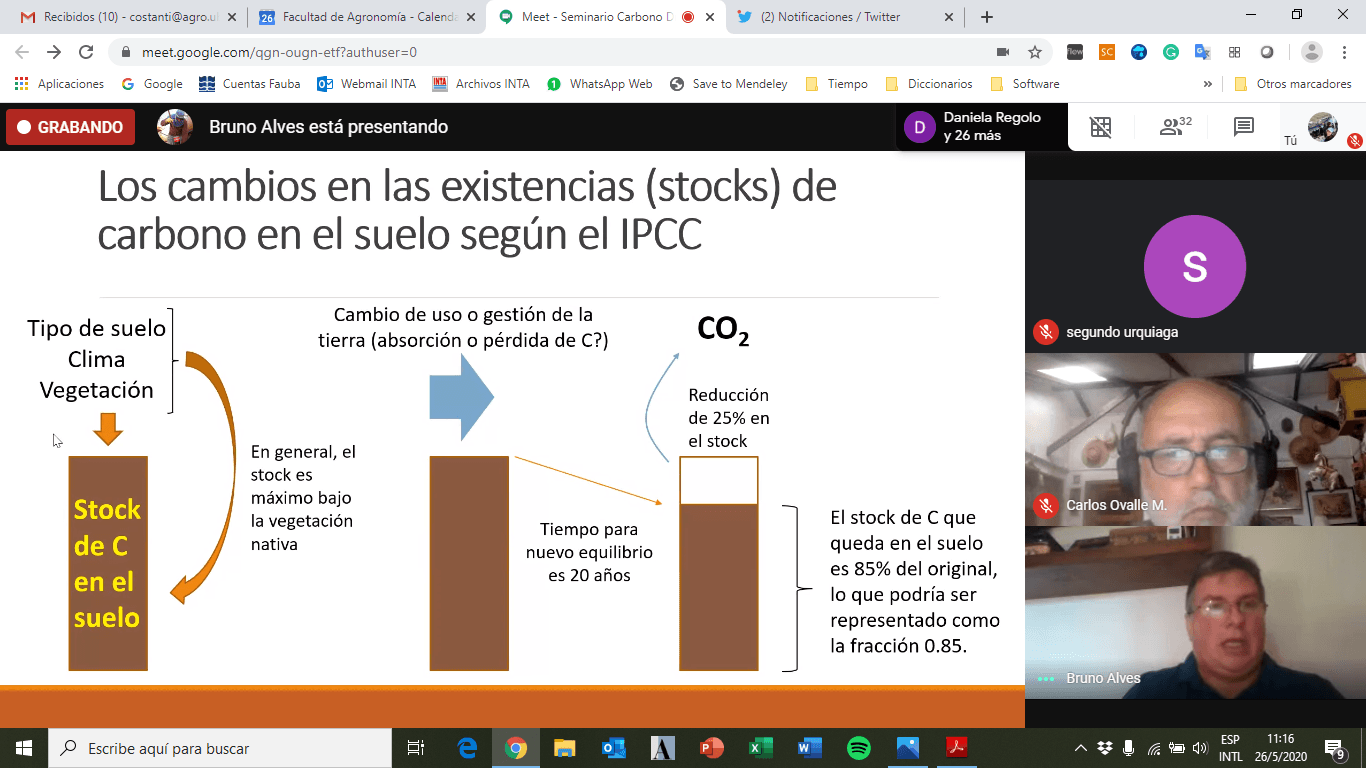1366x768 pixels.
Task: Click the Grammarly extension icon
Action: (1171, 52)
